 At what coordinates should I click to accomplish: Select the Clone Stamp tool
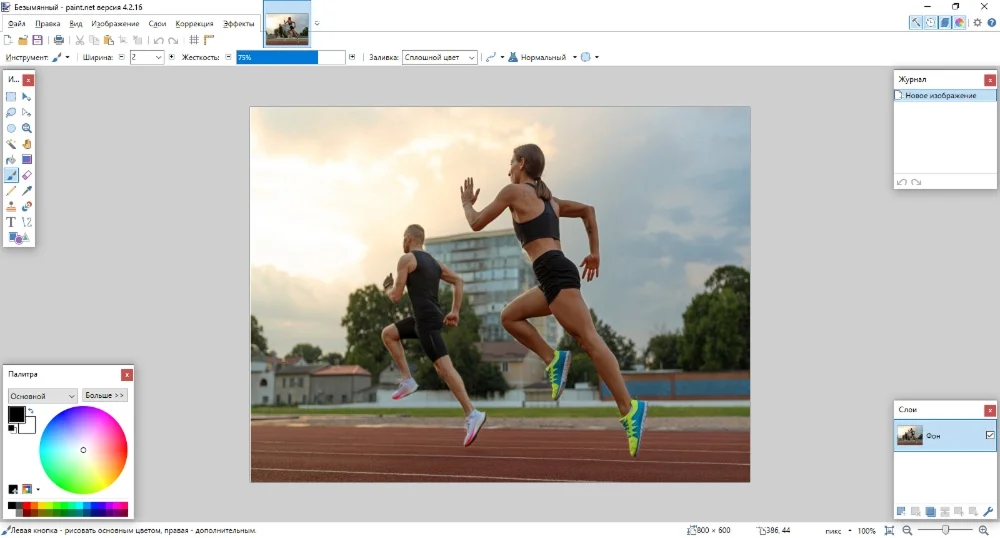(11, 206)
